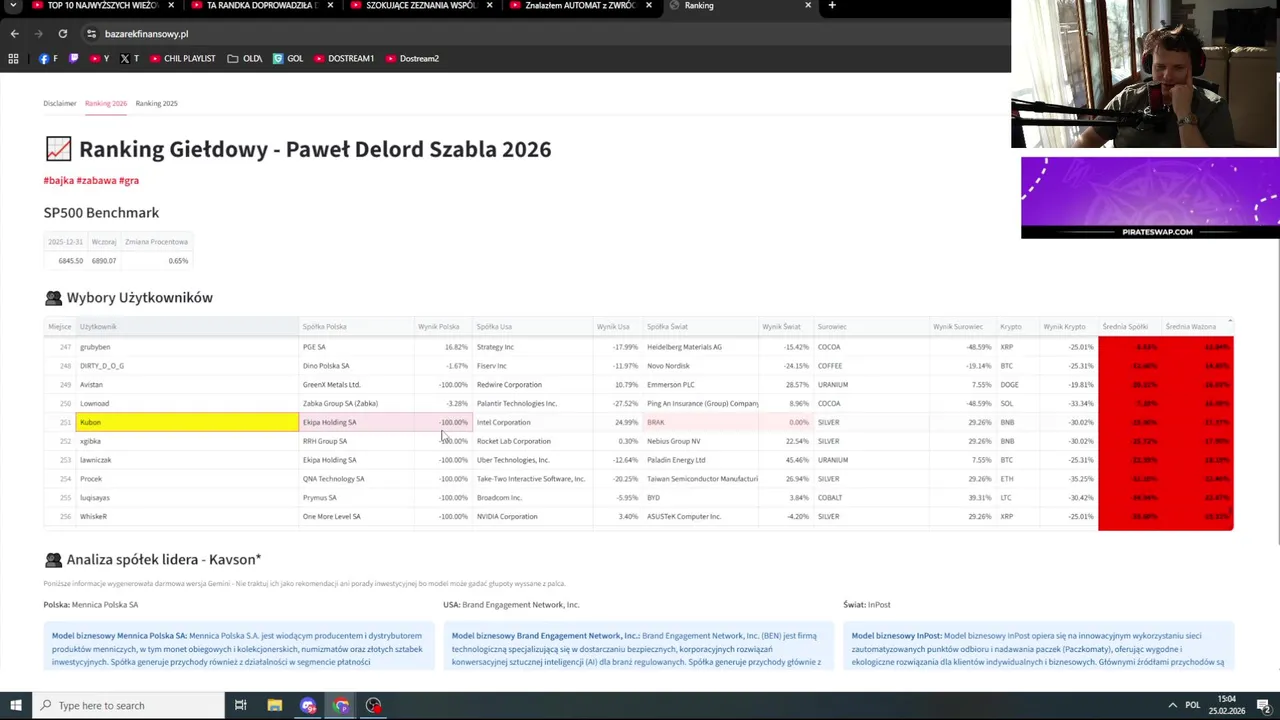Open the X bookmark labeled T
Viewport: 1280px width, 720px height.
[129, 59]
